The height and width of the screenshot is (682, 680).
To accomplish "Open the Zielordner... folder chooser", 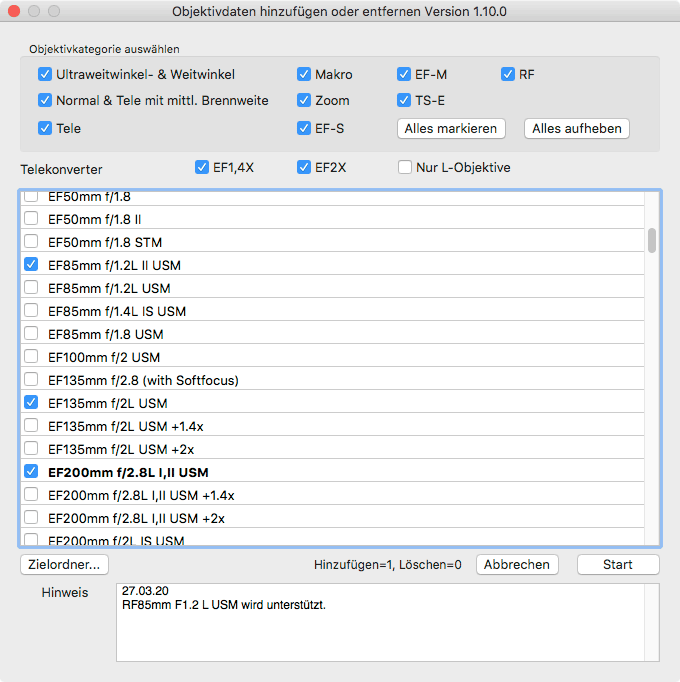I will click(64, 564).
